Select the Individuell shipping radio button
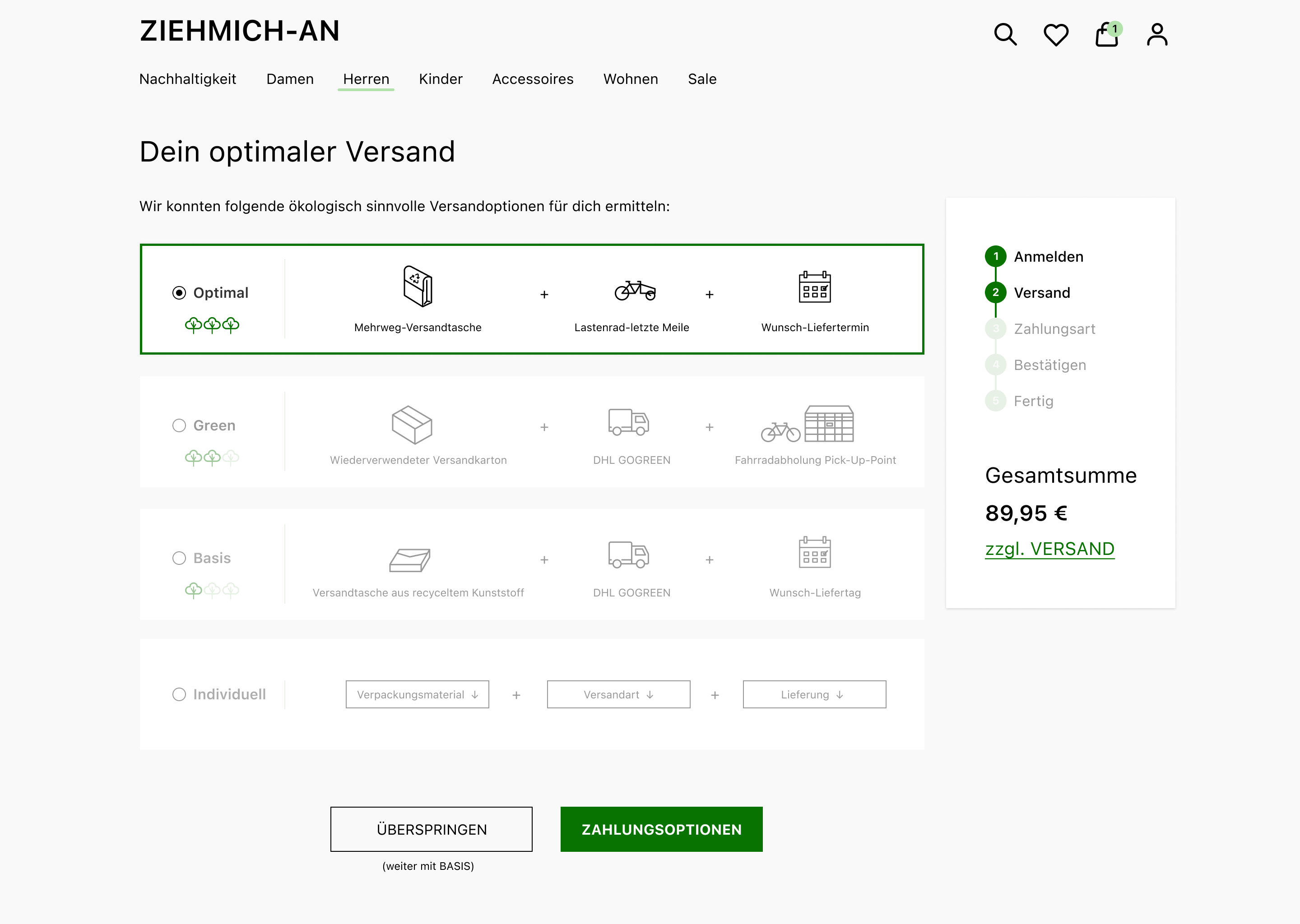The height and width of the screenshot is (924, 1300). click(x=179, y=694)
